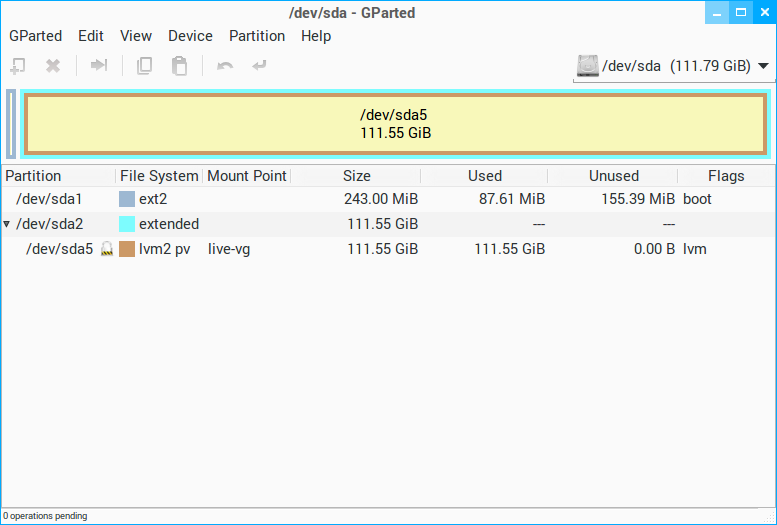Click the lvm2 pv brown color swatch

(x=127, y=249)
